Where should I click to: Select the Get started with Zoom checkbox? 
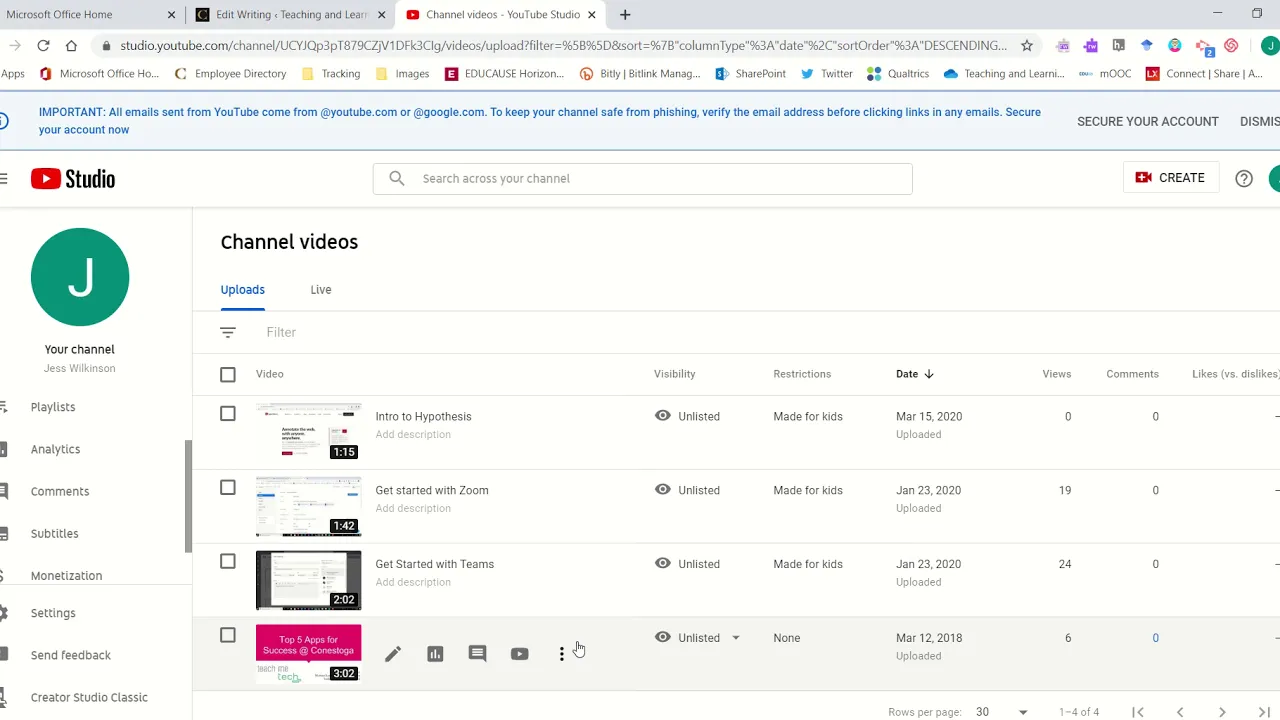(x=228, y=488)
